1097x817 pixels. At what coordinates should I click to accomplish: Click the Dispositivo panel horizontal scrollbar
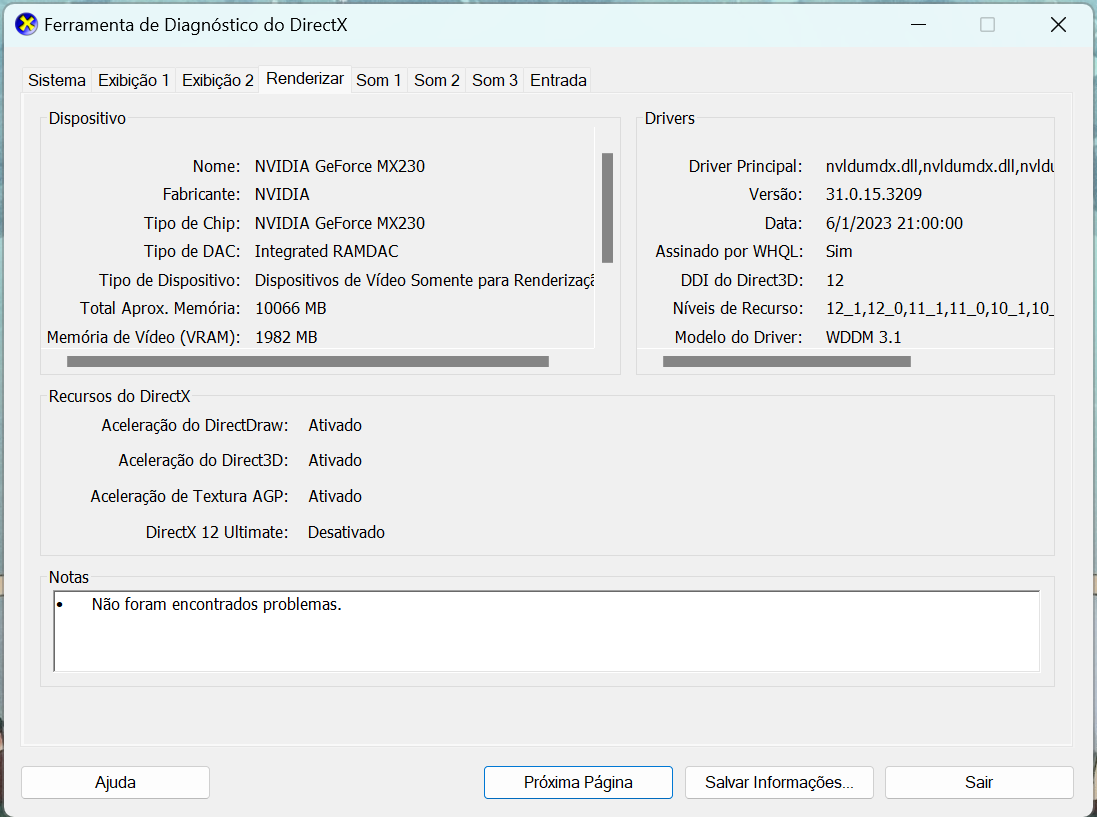pos(307,361)
